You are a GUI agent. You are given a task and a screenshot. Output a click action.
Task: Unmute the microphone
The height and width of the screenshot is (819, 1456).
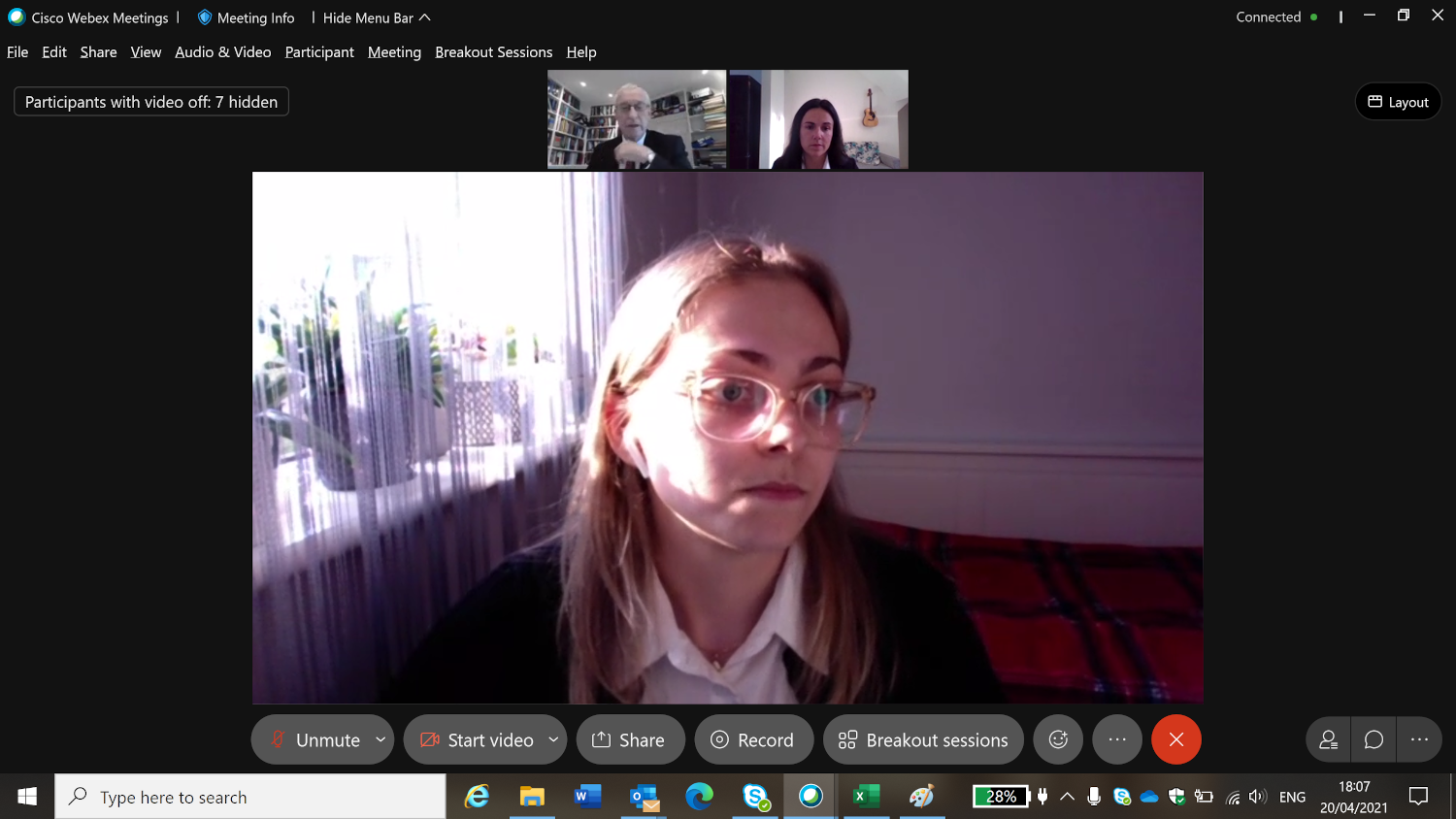[x=314, y=739]
